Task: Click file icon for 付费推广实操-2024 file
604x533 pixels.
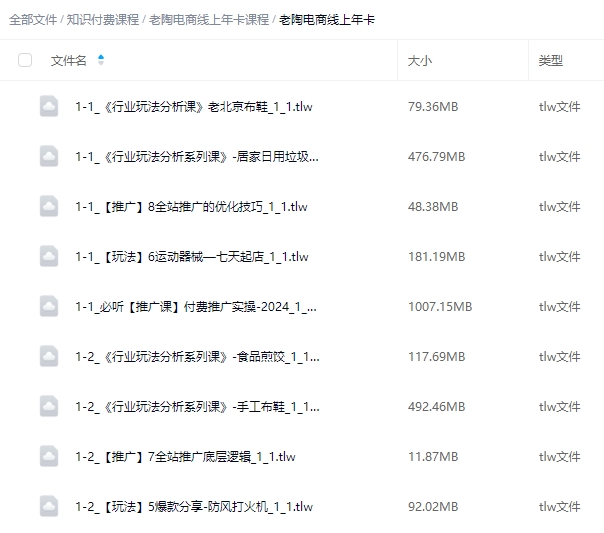Action: [x=49, y=307]
